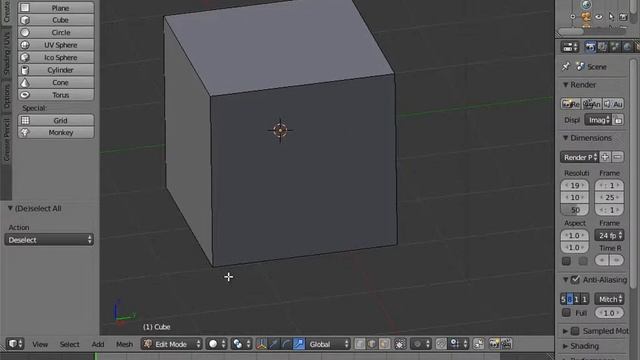Open the Render Presets dropdown
This screenshot has height=360, width=640.
click(579, 157)
